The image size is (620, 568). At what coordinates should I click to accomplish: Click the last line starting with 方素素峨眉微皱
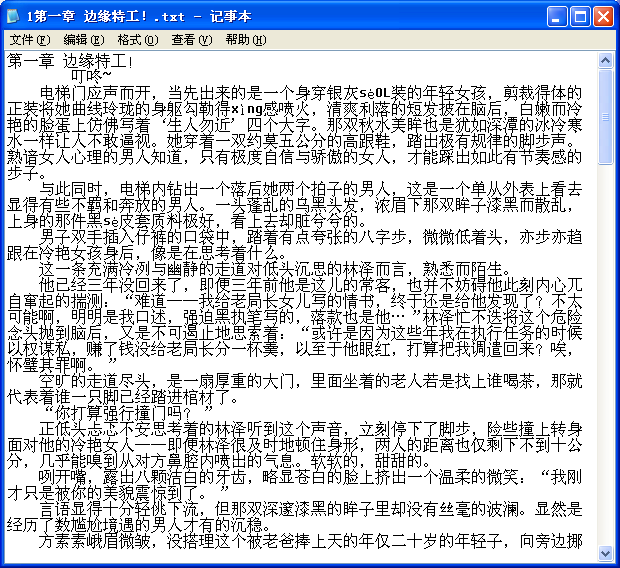tap(300, 540)
